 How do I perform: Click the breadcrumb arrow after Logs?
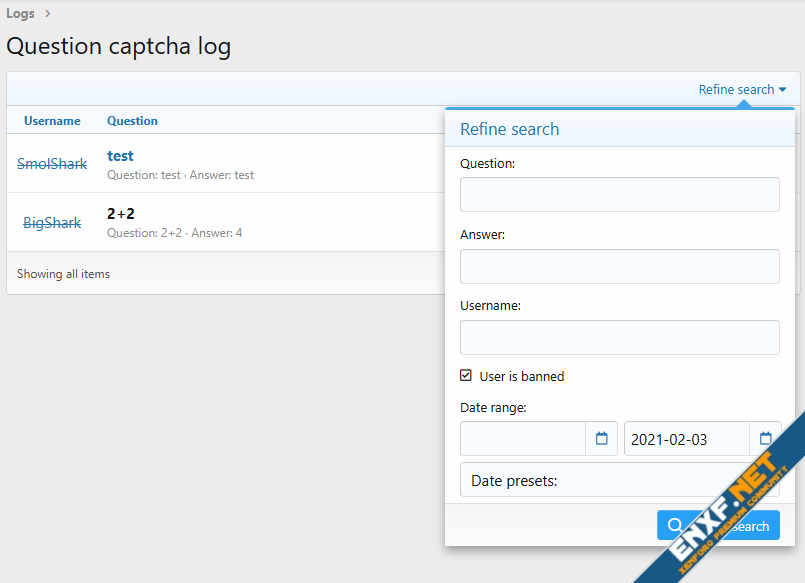point(47,14)
